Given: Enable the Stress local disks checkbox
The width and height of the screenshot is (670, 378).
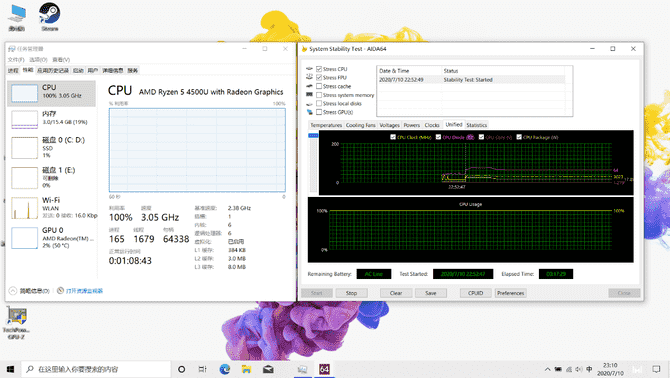Looking at the screenshot, I should pyautogui.click(x=319, y=103).
